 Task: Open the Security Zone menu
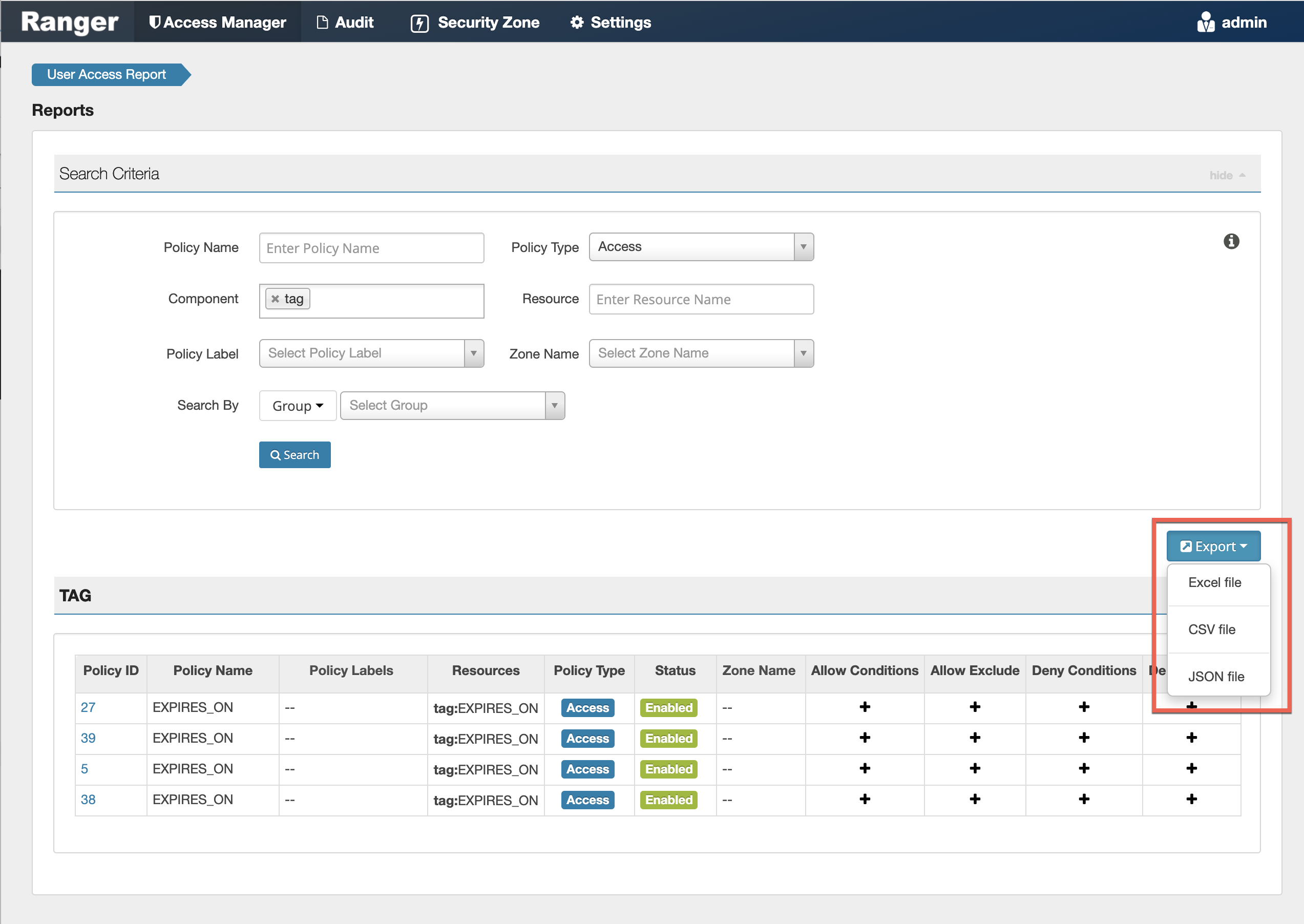pyautogui.click(x=475, y=23)
